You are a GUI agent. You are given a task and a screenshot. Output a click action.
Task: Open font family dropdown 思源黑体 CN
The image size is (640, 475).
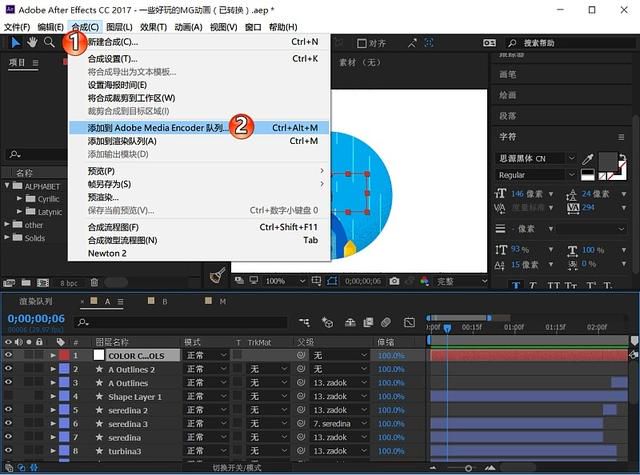pos(536,158)
